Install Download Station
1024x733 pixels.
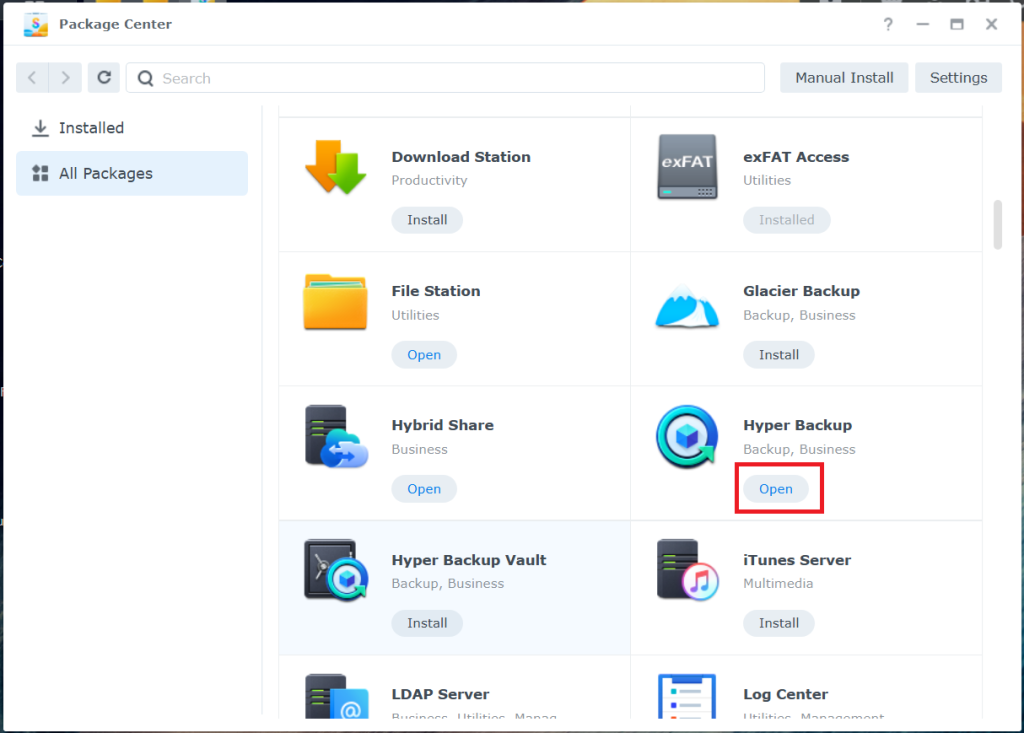point(427,220)
